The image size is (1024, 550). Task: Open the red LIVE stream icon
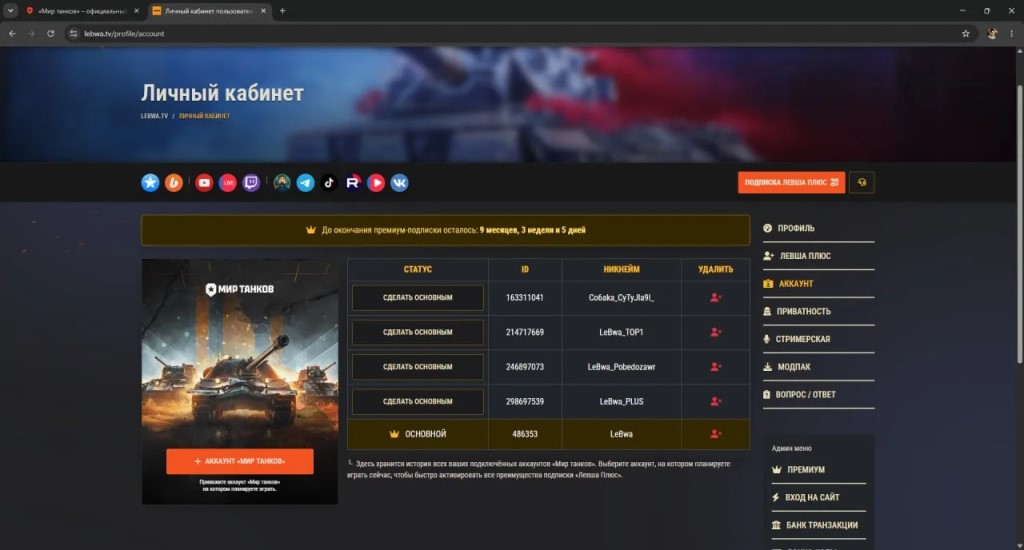click(227, 183)
